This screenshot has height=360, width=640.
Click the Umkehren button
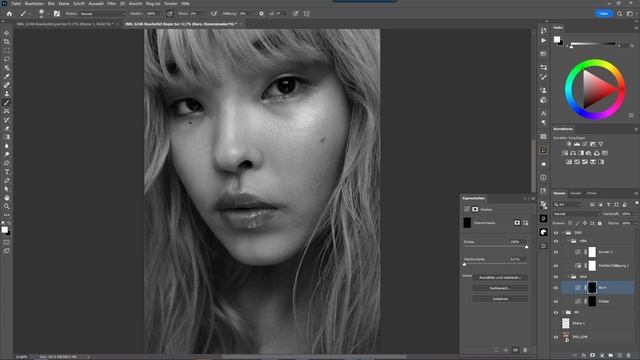tap(500, 299)
